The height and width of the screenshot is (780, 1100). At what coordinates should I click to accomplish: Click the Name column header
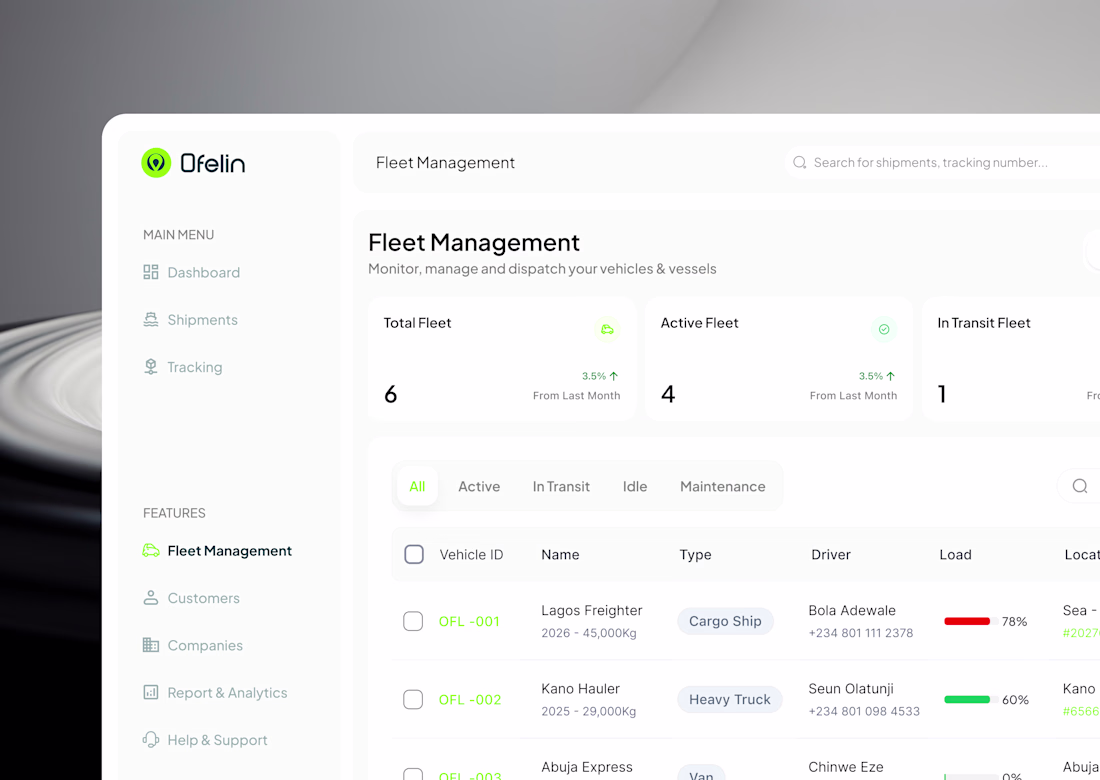click(561, 554)
